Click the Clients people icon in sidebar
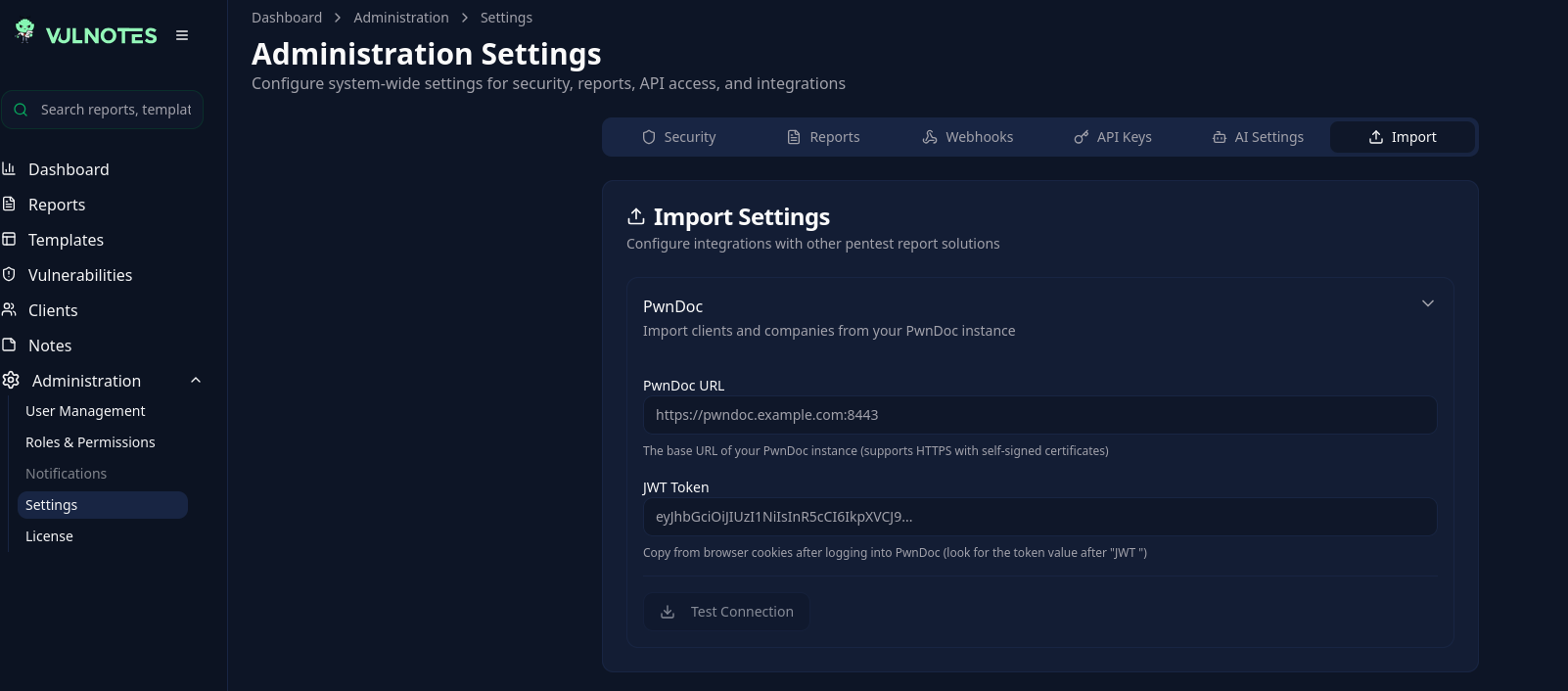Viewport: 1568px width, 691px height. click(9, 309)
